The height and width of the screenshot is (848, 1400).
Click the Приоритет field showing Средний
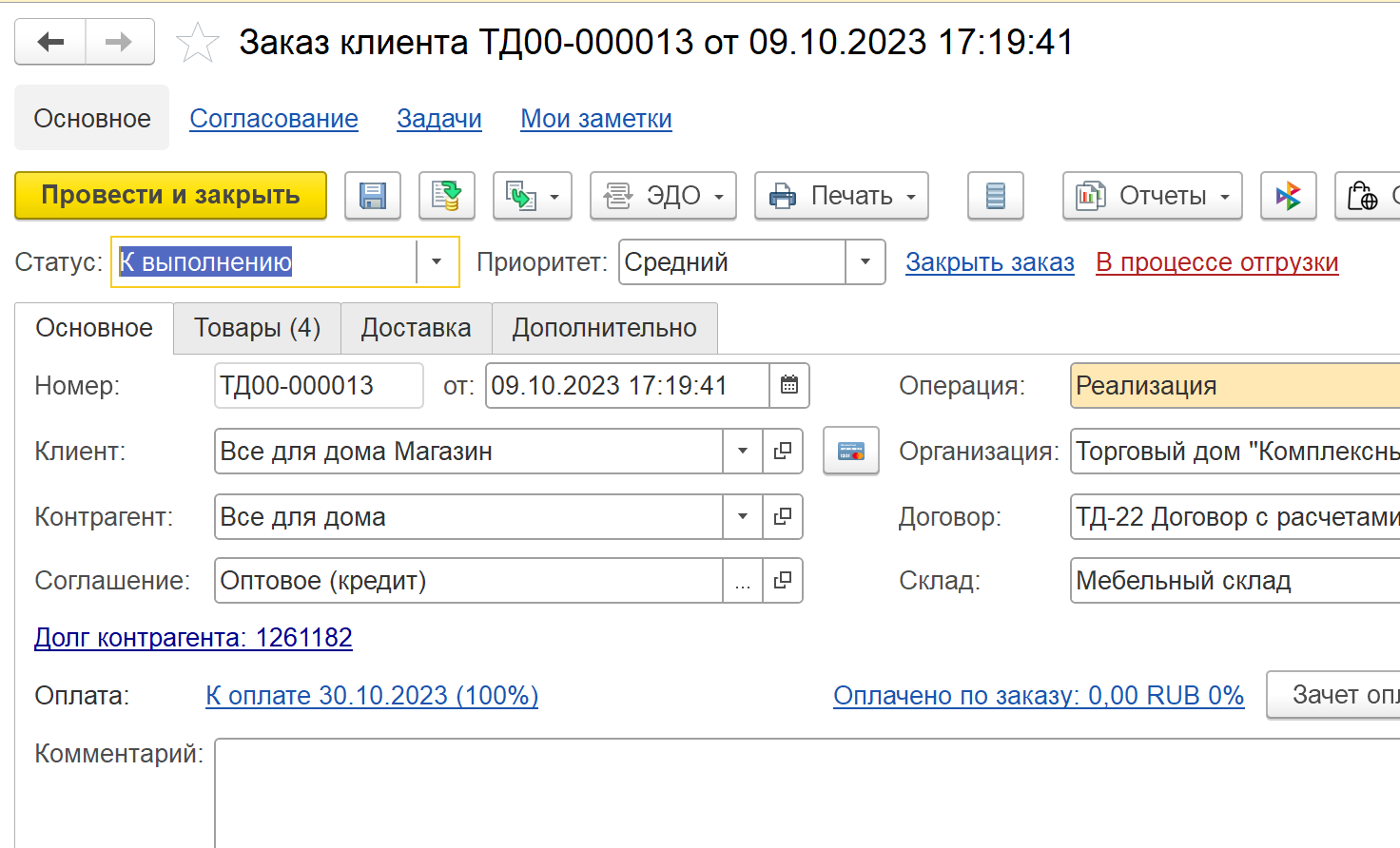coord(732,261)
